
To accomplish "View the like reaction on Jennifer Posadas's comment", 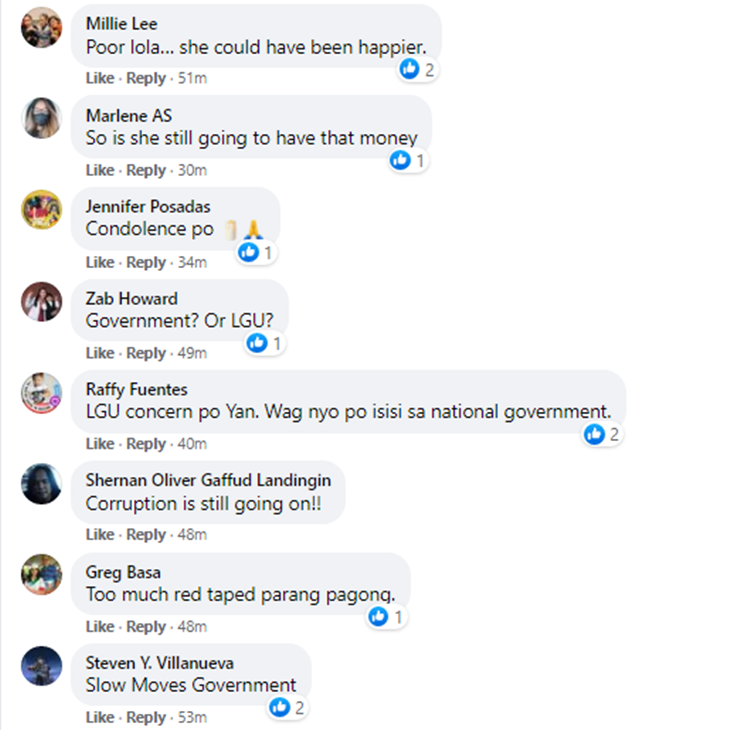I will click(x=257, y=253).
